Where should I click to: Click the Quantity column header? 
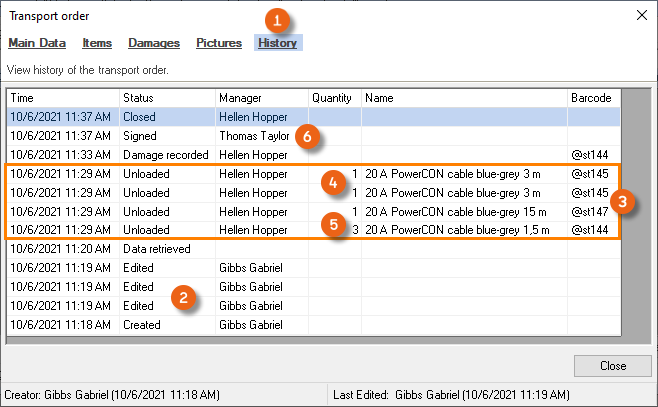coord(334,98)
